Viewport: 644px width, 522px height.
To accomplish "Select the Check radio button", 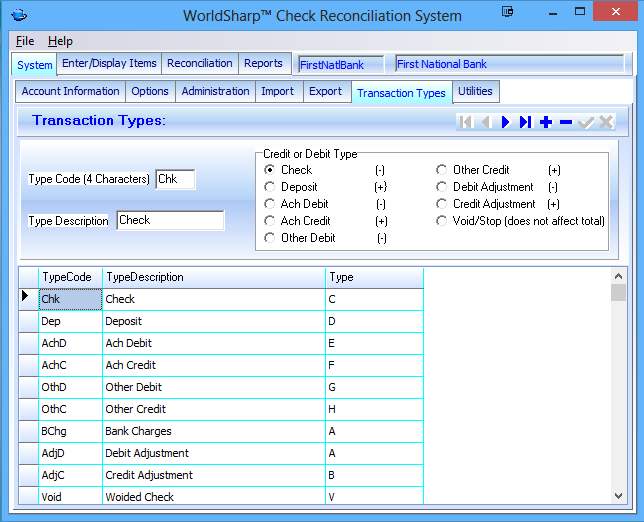I will pos(269,170).
